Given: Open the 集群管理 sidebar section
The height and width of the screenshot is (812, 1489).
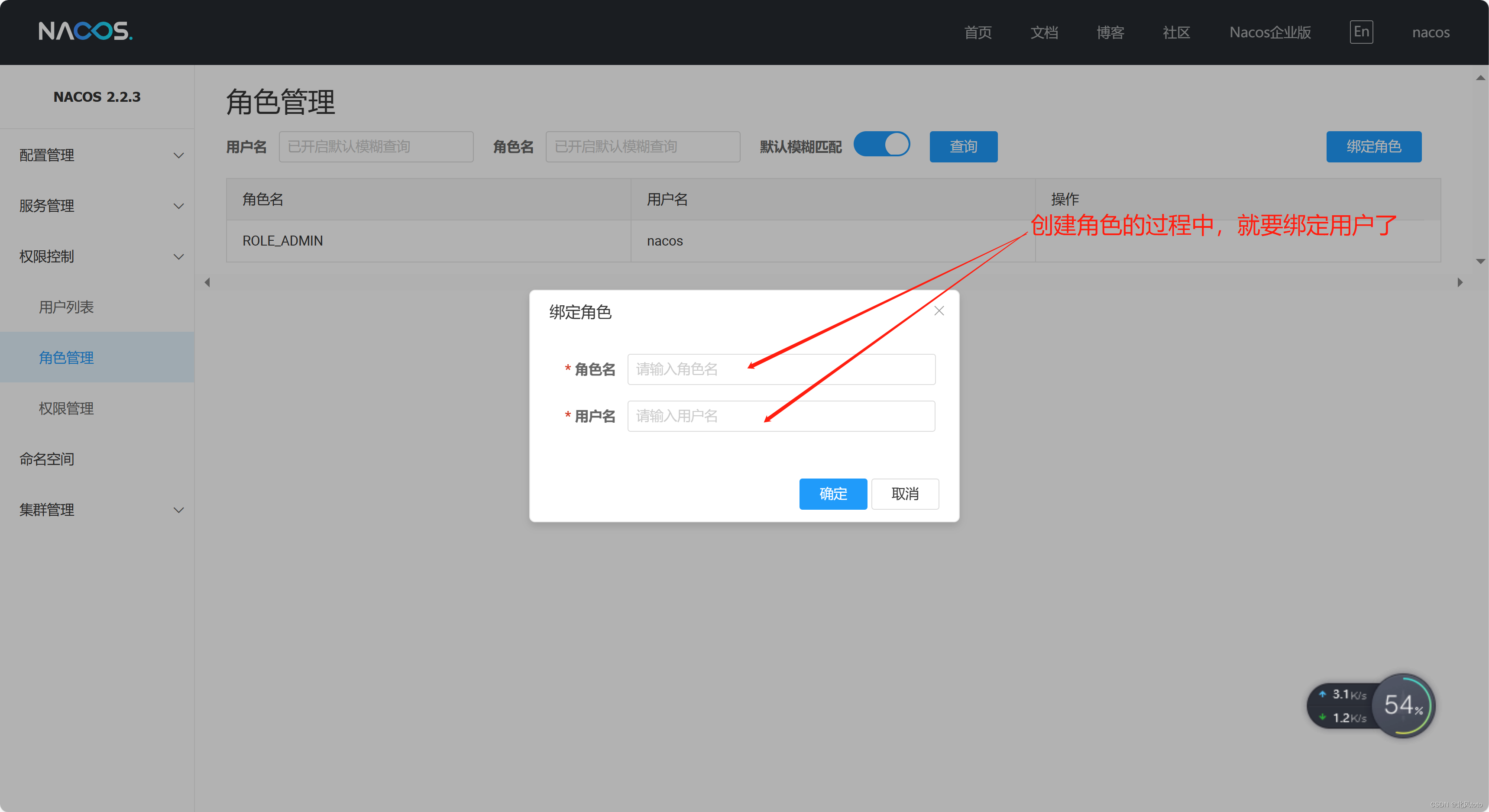Looking at the screenshot, I should click(97, 510).
